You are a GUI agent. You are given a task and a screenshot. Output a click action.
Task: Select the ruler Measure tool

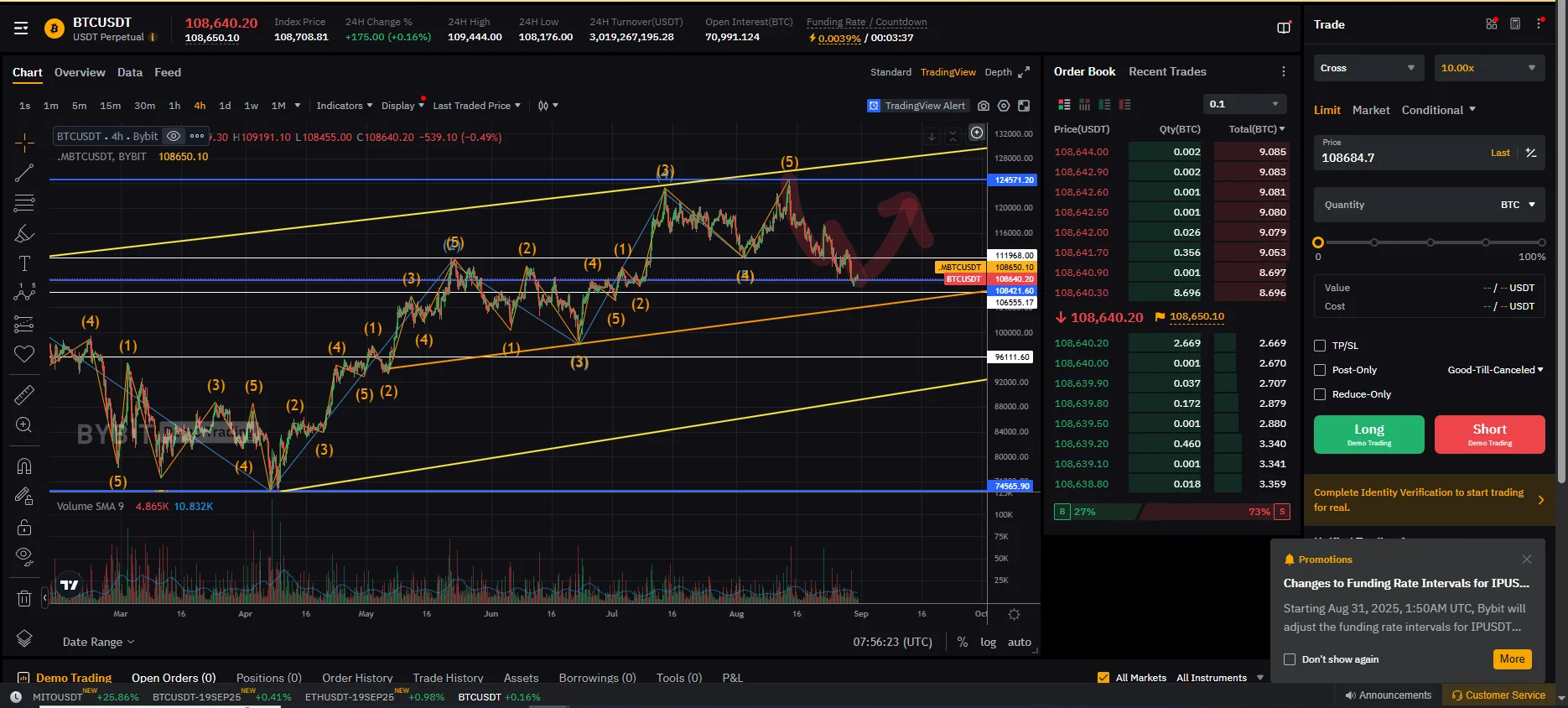(24, 394)
